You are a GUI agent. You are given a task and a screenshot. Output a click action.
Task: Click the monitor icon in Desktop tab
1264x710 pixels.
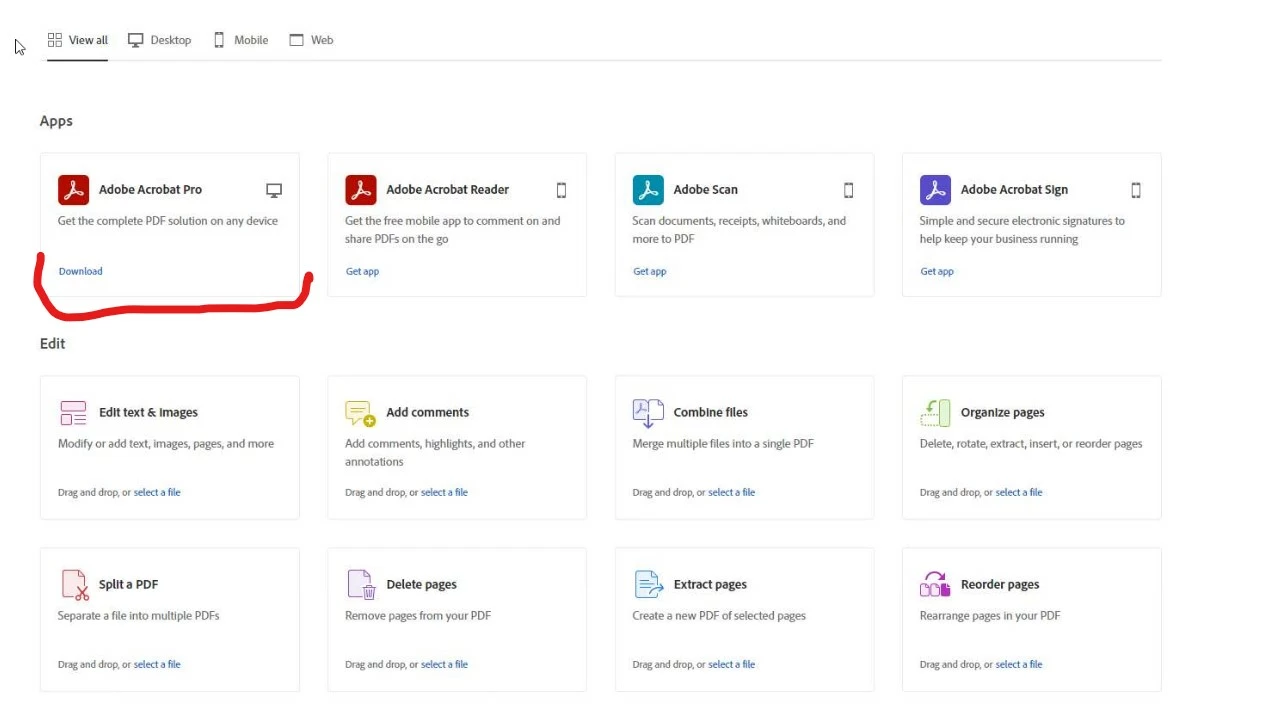coord(136,40)
